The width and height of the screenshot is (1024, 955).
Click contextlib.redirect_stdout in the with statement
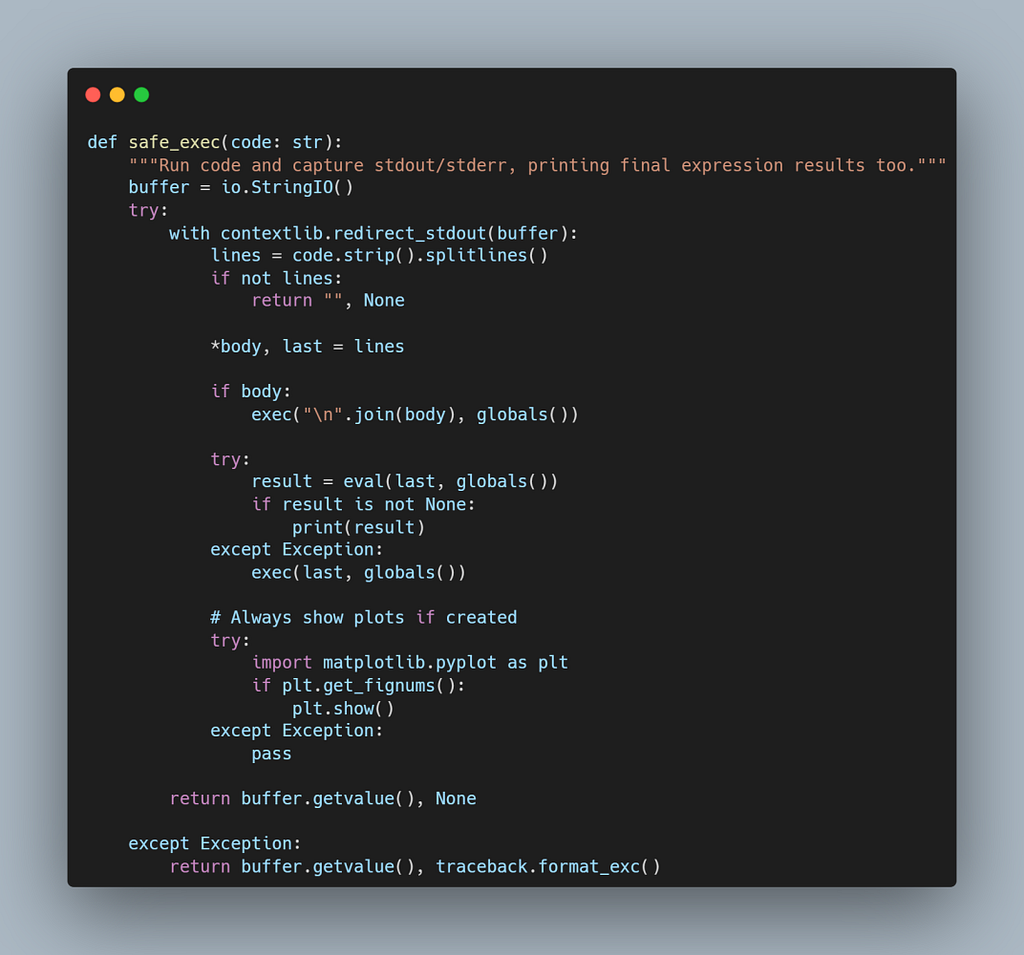coord(353,233)
